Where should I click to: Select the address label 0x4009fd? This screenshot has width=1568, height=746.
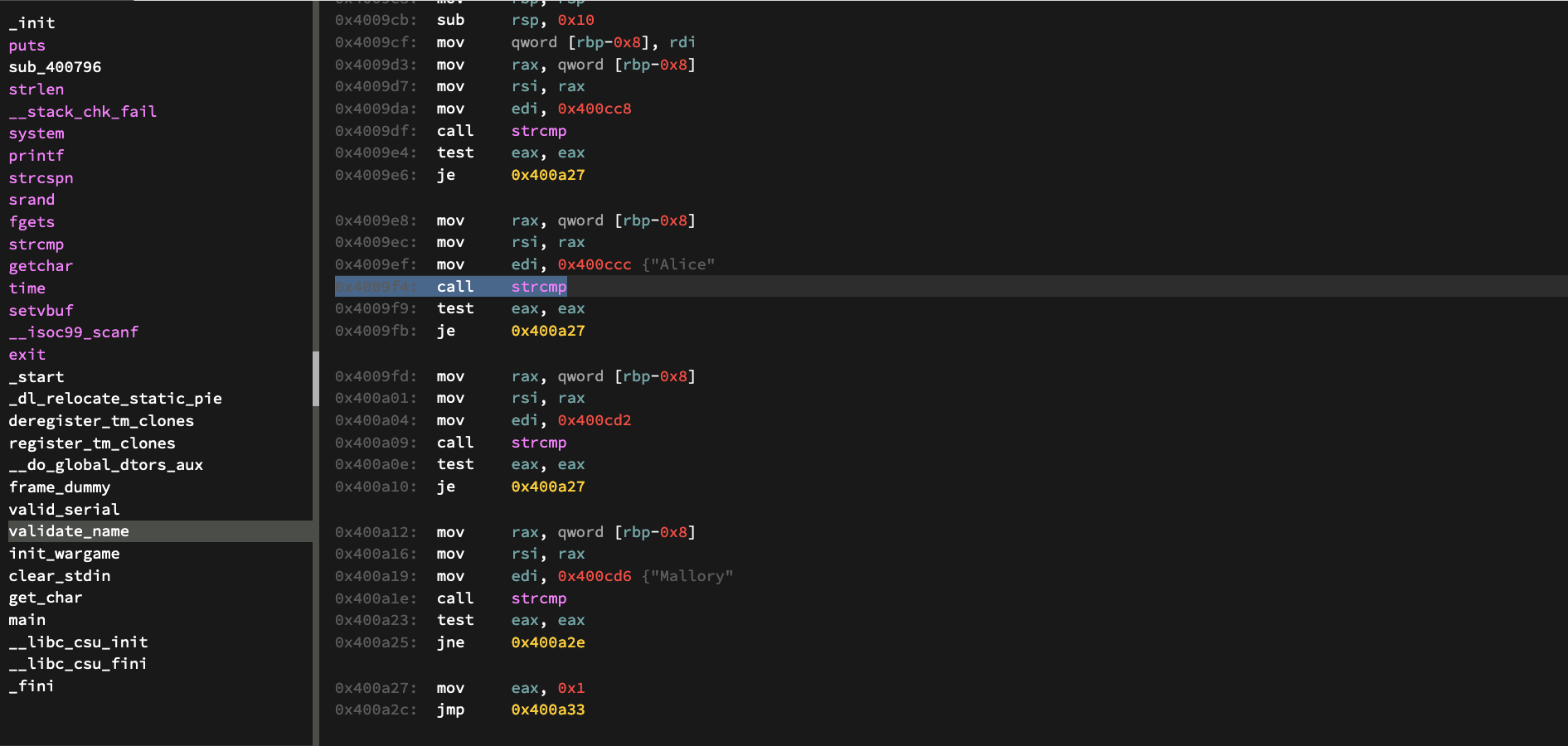376,376
